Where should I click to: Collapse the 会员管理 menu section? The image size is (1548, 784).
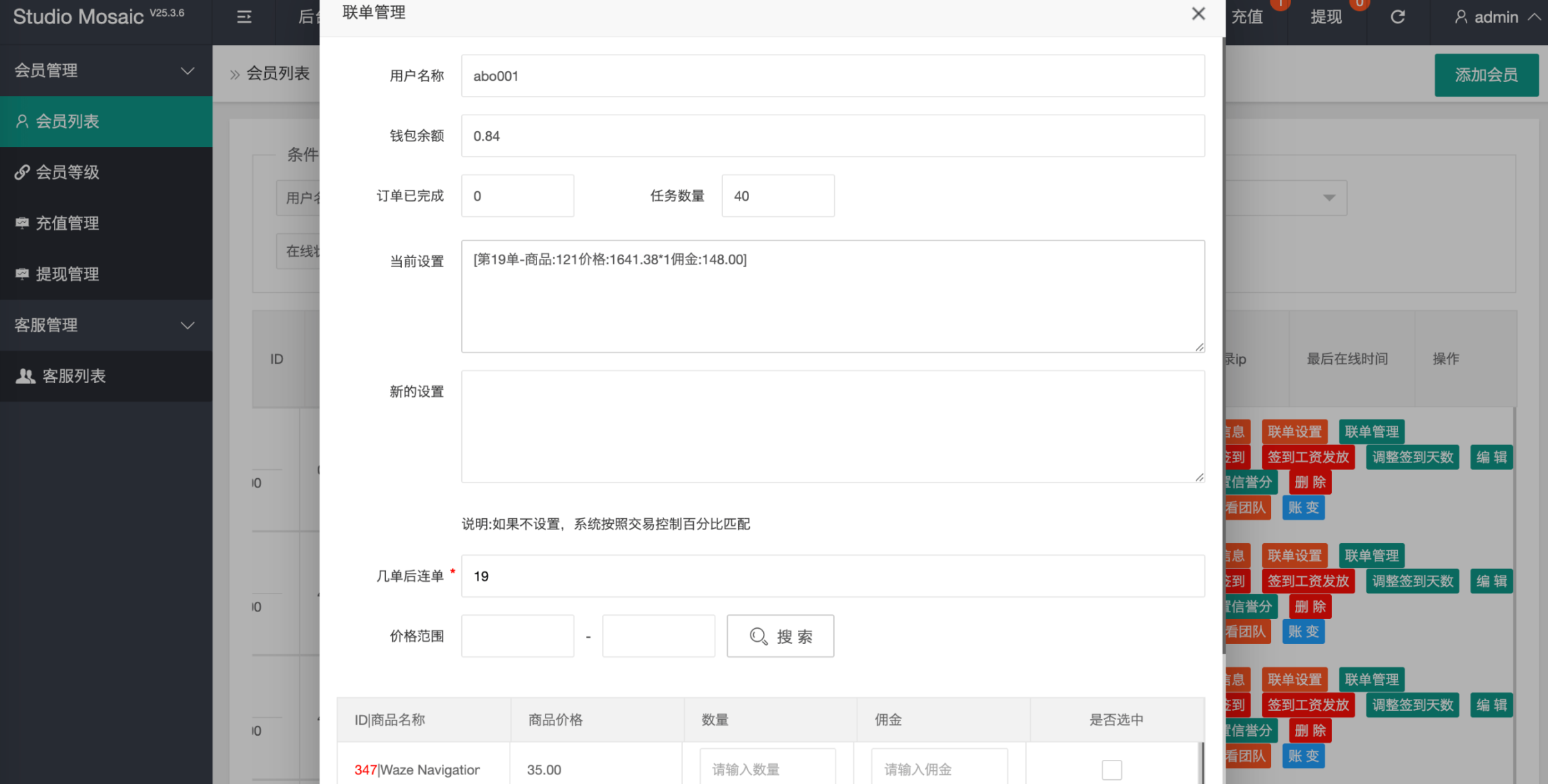click(187, 71)
